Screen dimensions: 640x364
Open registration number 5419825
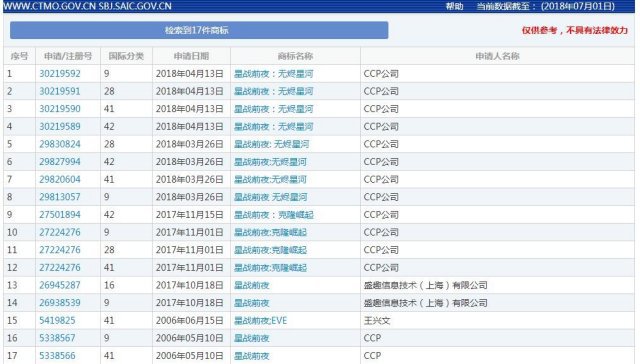pyautogui.click(x=57, y=320)
